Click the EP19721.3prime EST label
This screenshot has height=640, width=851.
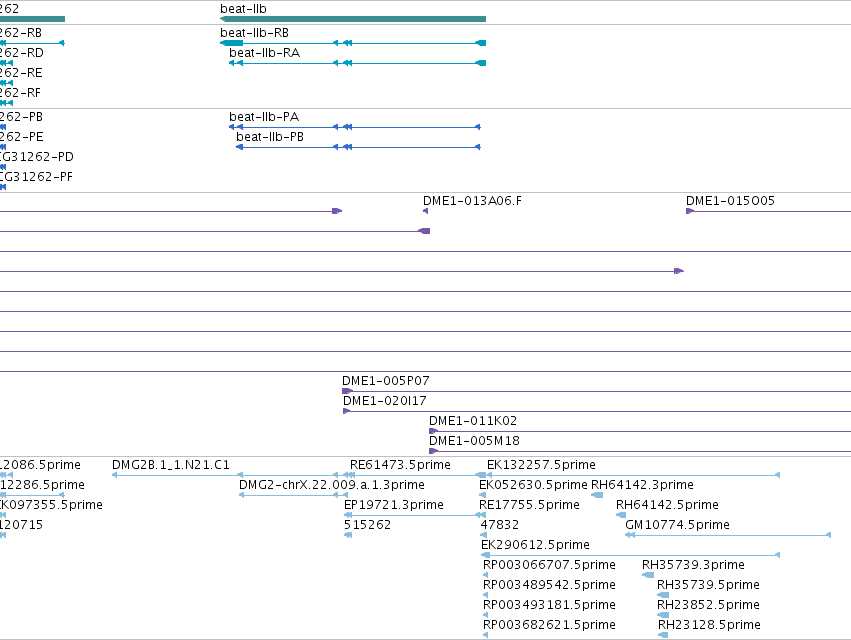coord(393,505)
